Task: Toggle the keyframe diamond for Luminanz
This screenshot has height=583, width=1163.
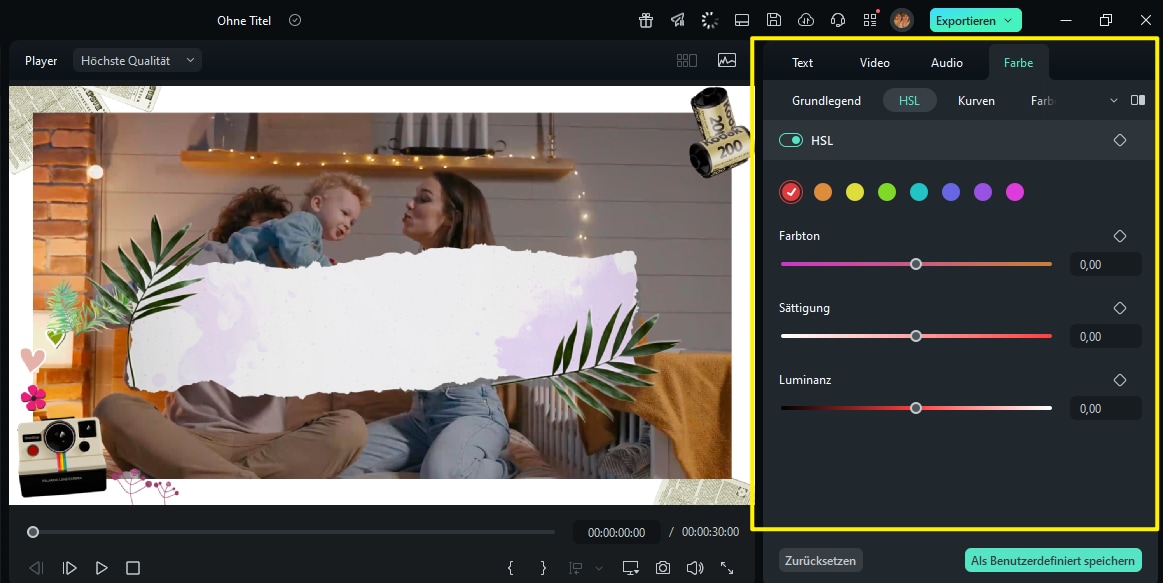Action: (x=1120, y=380)
